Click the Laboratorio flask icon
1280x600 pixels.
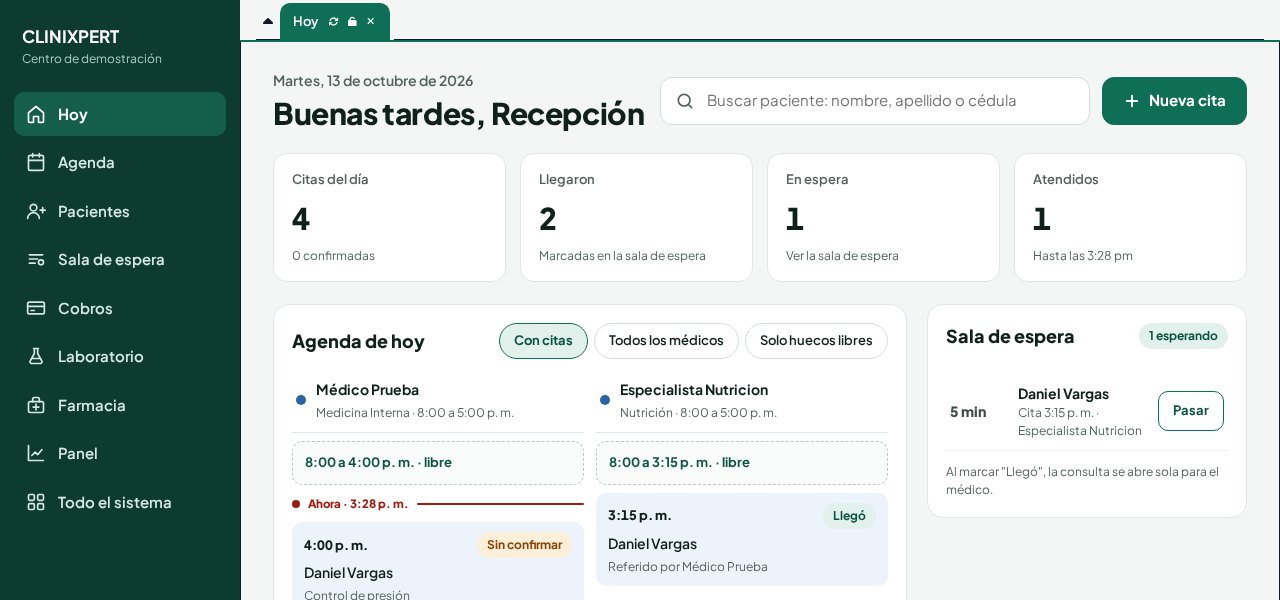tap(36, 356)
